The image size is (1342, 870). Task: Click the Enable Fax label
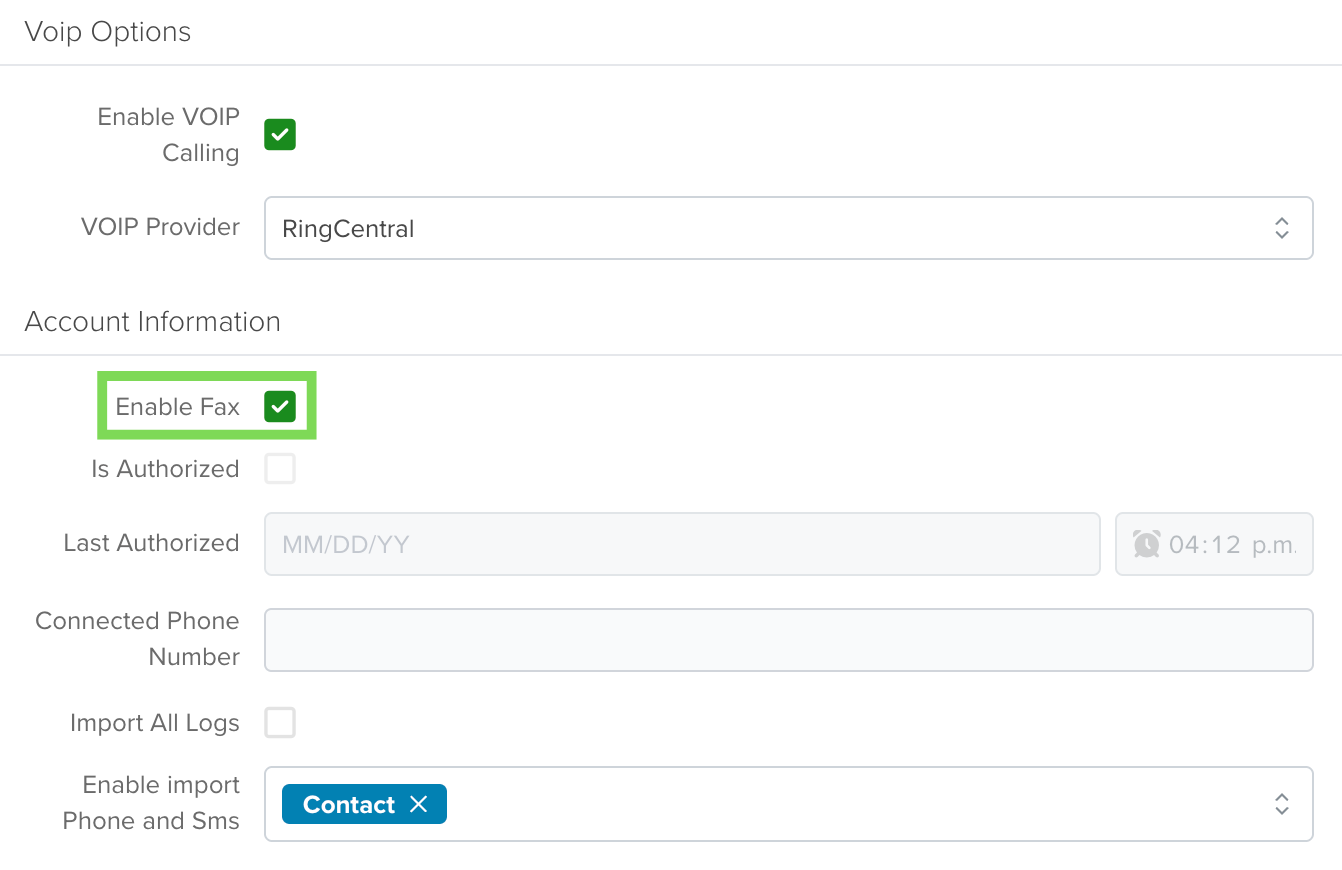178,407
